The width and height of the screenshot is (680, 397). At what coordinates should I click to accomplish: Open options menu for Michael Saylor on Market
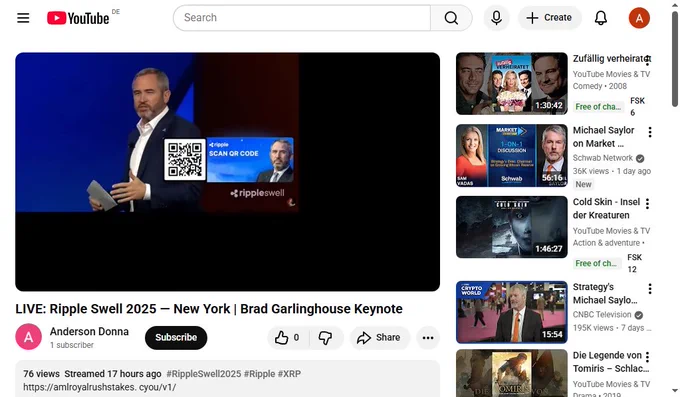click(650, 132)
